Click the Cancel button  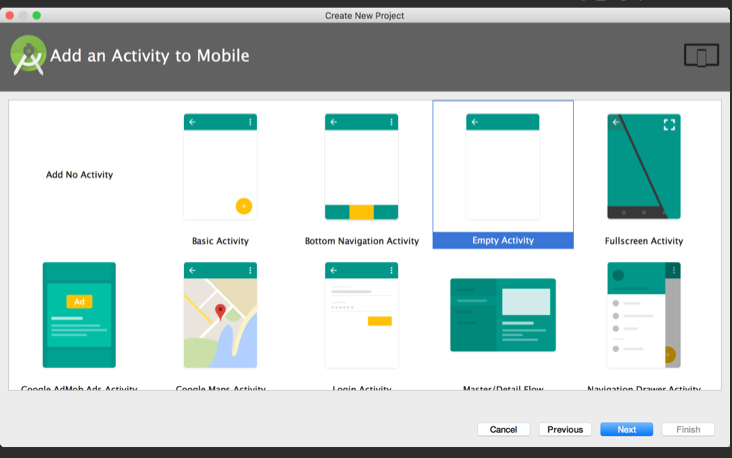503,430
